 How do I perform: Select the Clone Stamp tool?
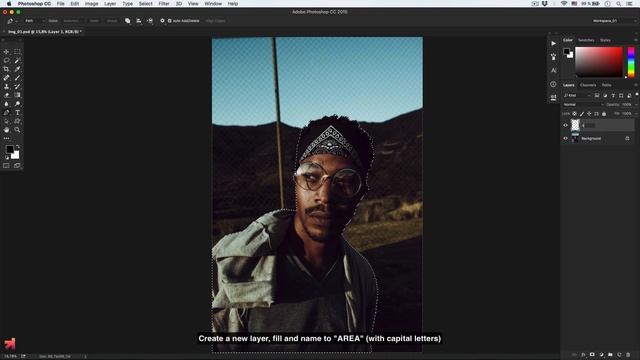pyautogui.click(x=6, y=86)
